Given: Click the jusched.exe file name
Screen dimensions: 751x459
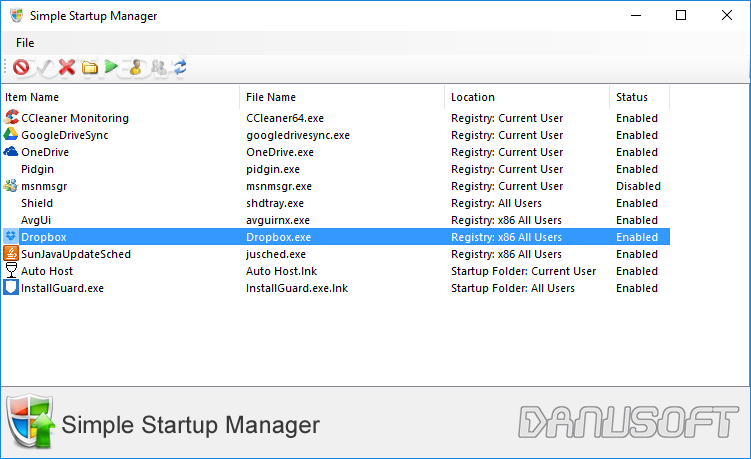Looking at the screenshot, I should tap(276, 254).
